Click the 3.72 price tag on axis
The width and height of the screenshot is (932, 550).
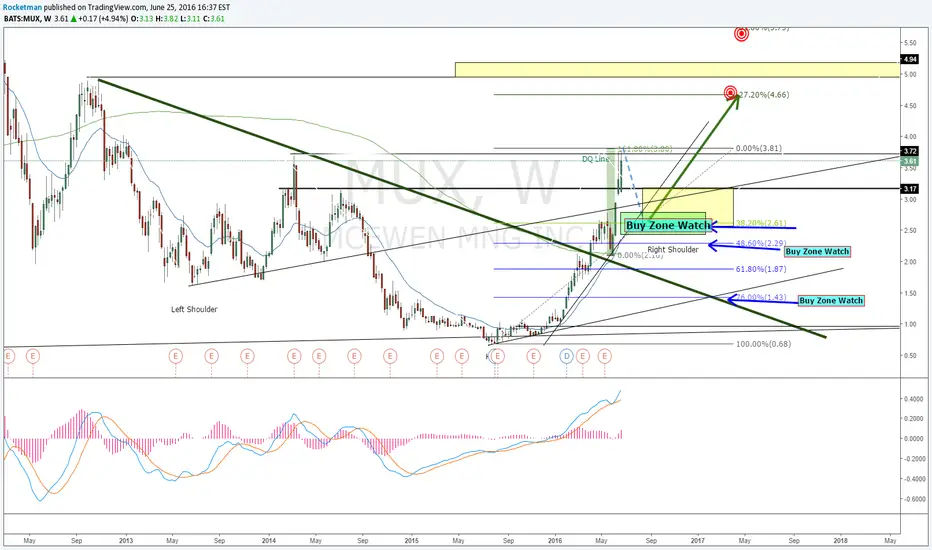pos(909,152)
